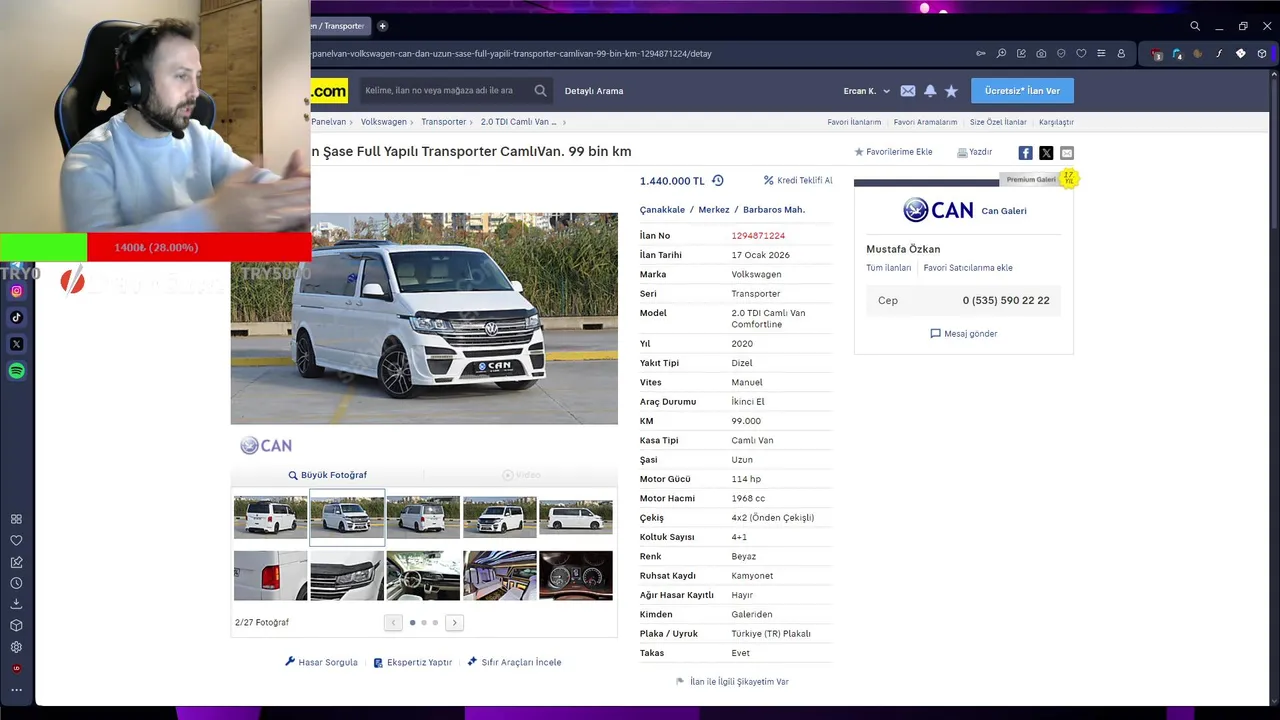Image resolution: width=1280 pixels, height=720 pixels.
Task: Open Spotify in the browser sidebar
Action: 16,371
